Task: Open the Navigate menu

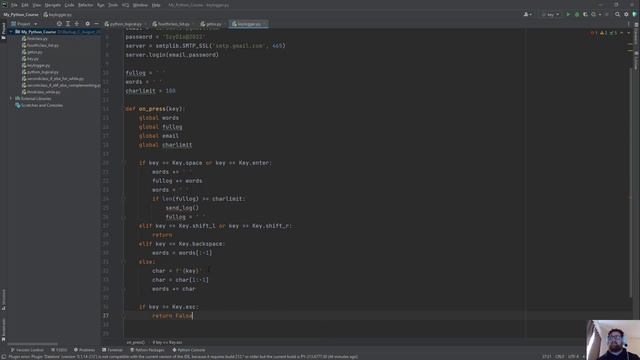Action: [x=53, y=5]
